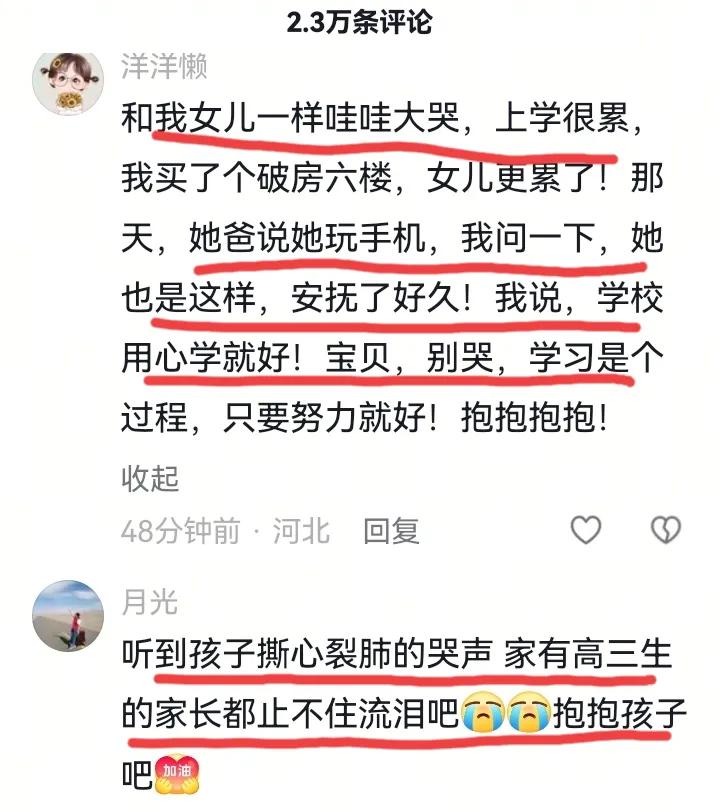Open 月光's desert photo avatar
Screen dimensions: 720x812
click(68, 615)
